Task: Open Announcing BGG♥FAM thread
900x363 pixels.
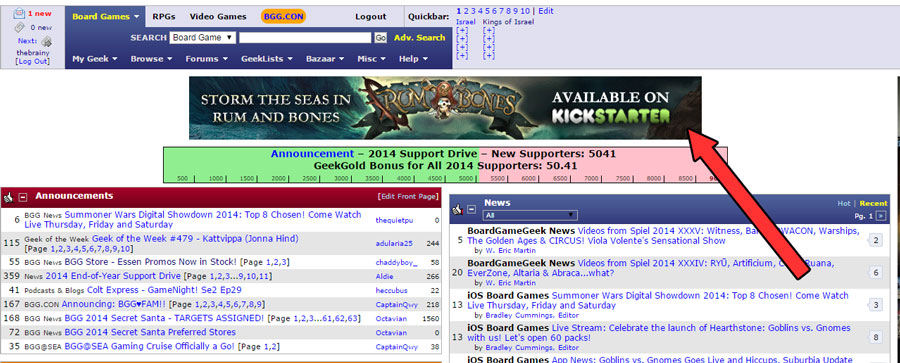Action: pos(114,304)
